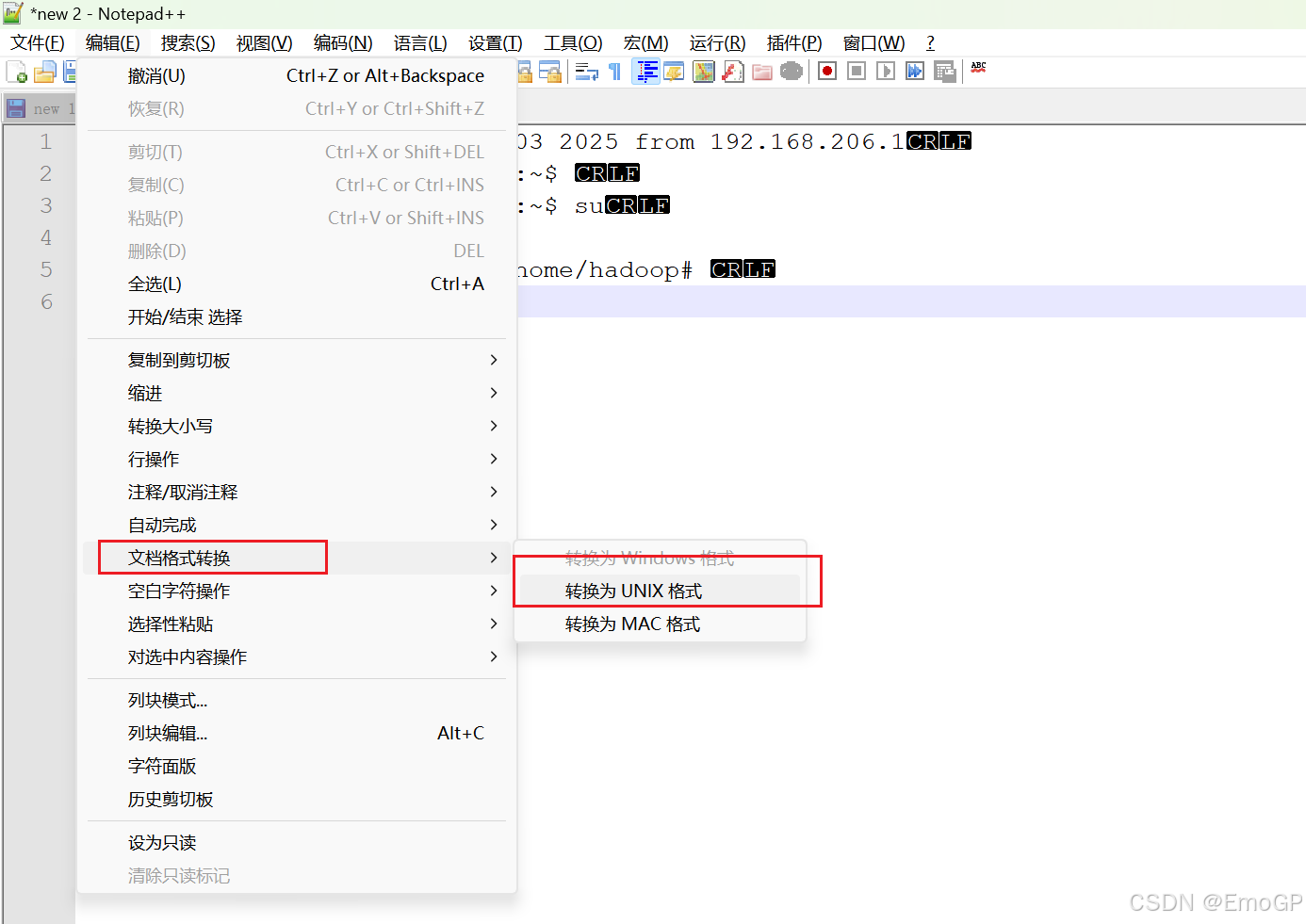
Task: Expand the 行操作 submenu
Action: (x=297, y=460)
